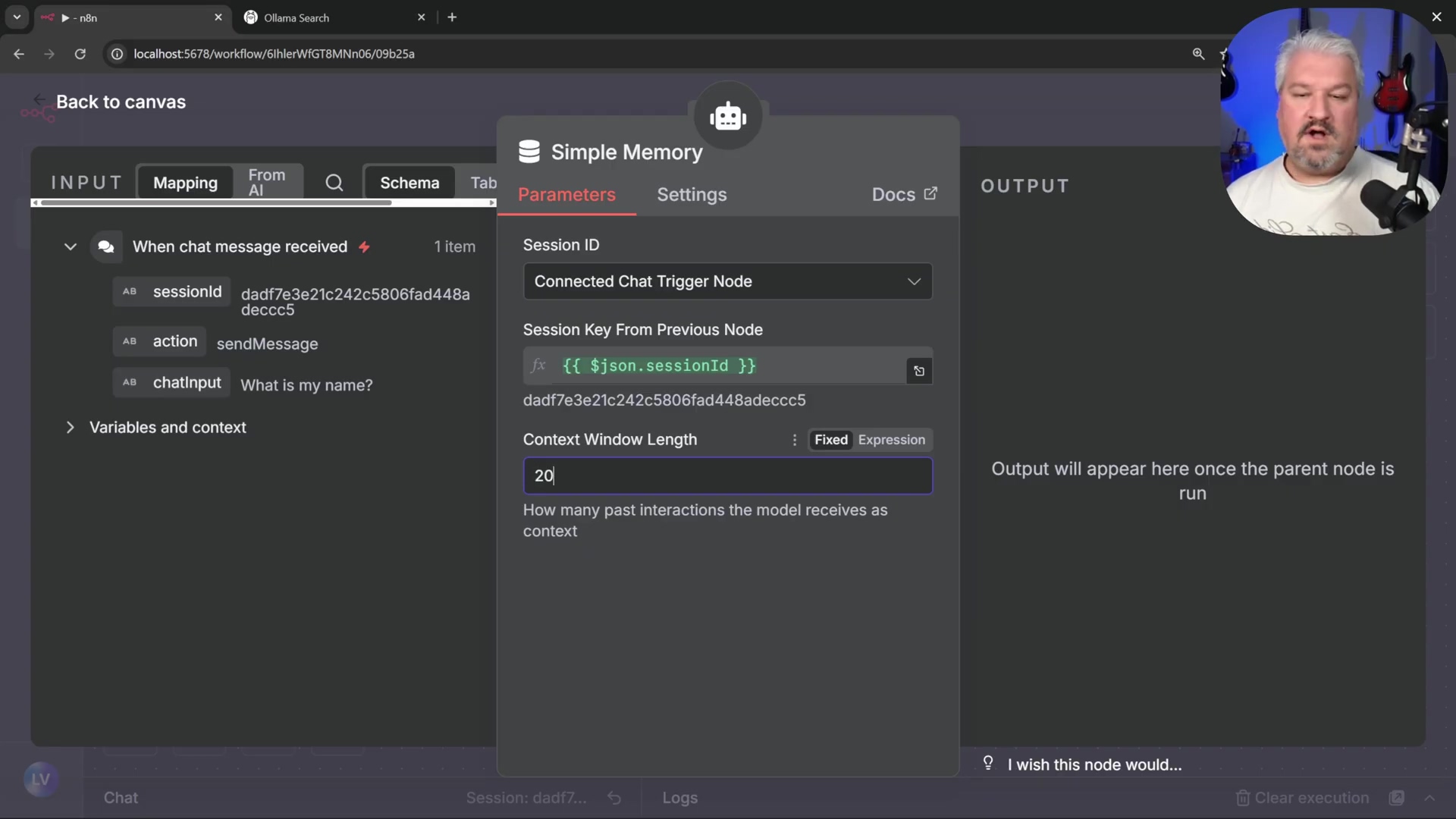1456x819 pixels.
Task: Click the Docs external link icon
Action: [930, 194]
